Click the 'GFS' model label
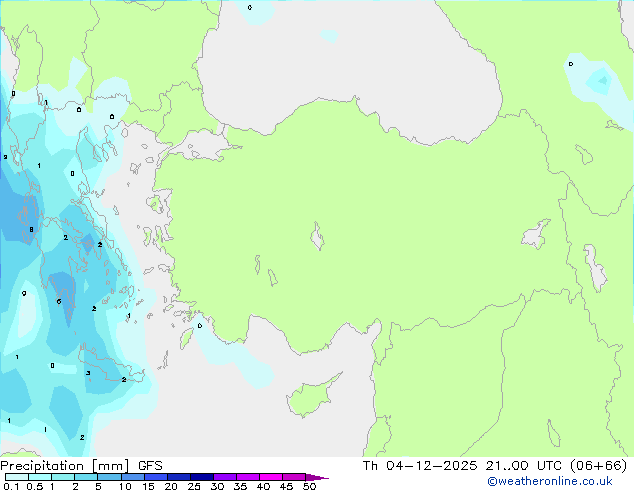Viewport: 634px width, 490px height. (150, 466)
